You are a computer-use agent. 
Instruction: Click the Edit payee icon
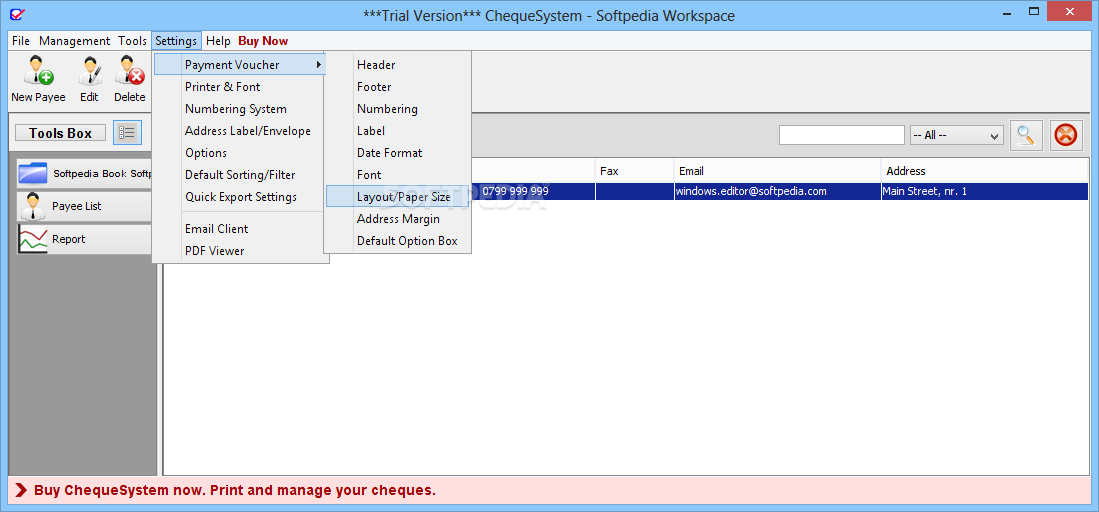(89, 72)
